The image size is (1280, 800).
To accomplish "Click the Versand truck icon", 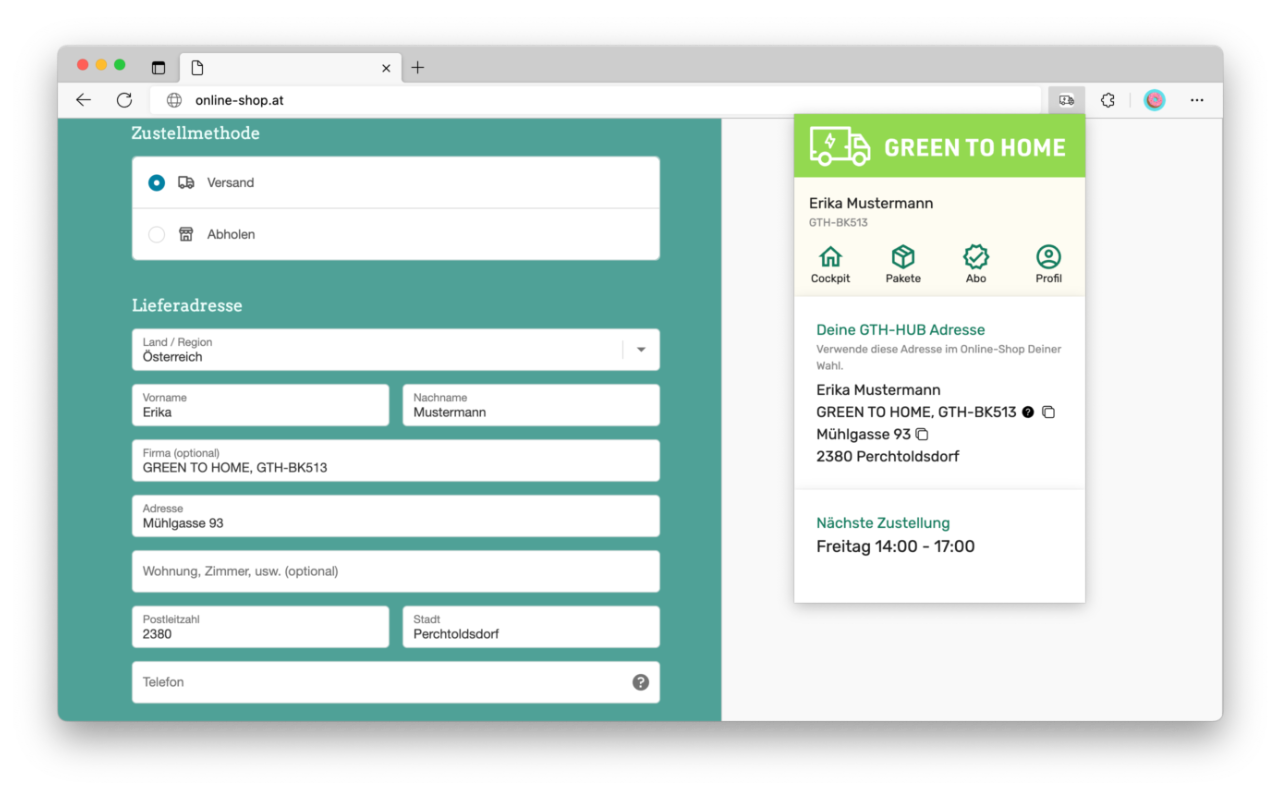I will 186,182.
